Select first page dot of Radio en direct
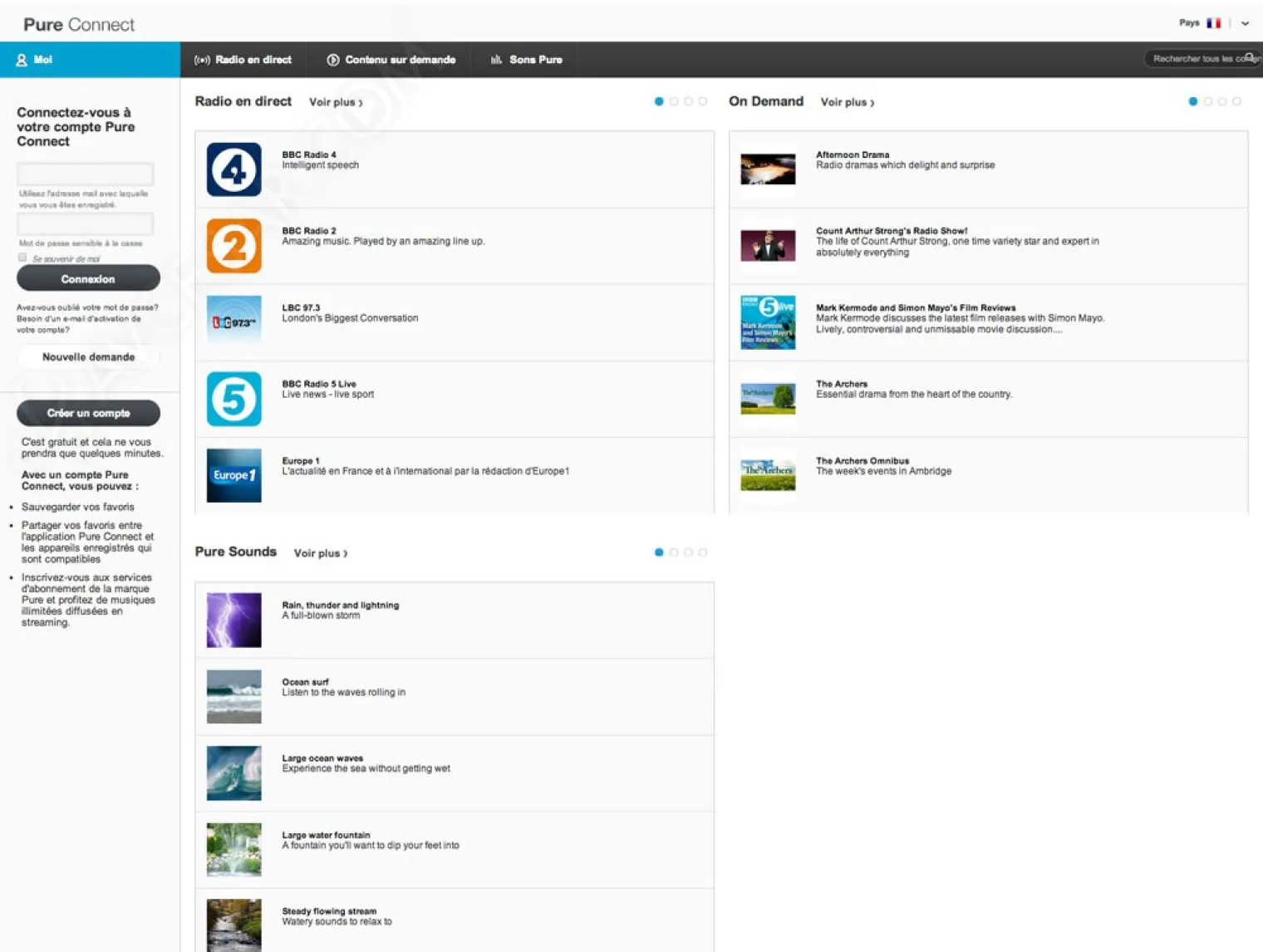Screen dimensions: 1263x952 tap(659, 101)
